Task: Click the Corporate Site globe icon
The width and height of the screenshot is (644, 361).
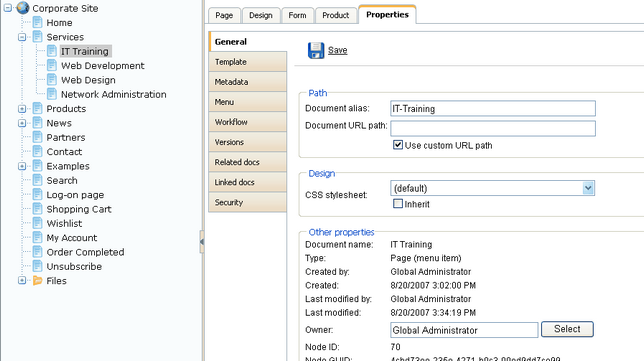Action: point(23,7)
